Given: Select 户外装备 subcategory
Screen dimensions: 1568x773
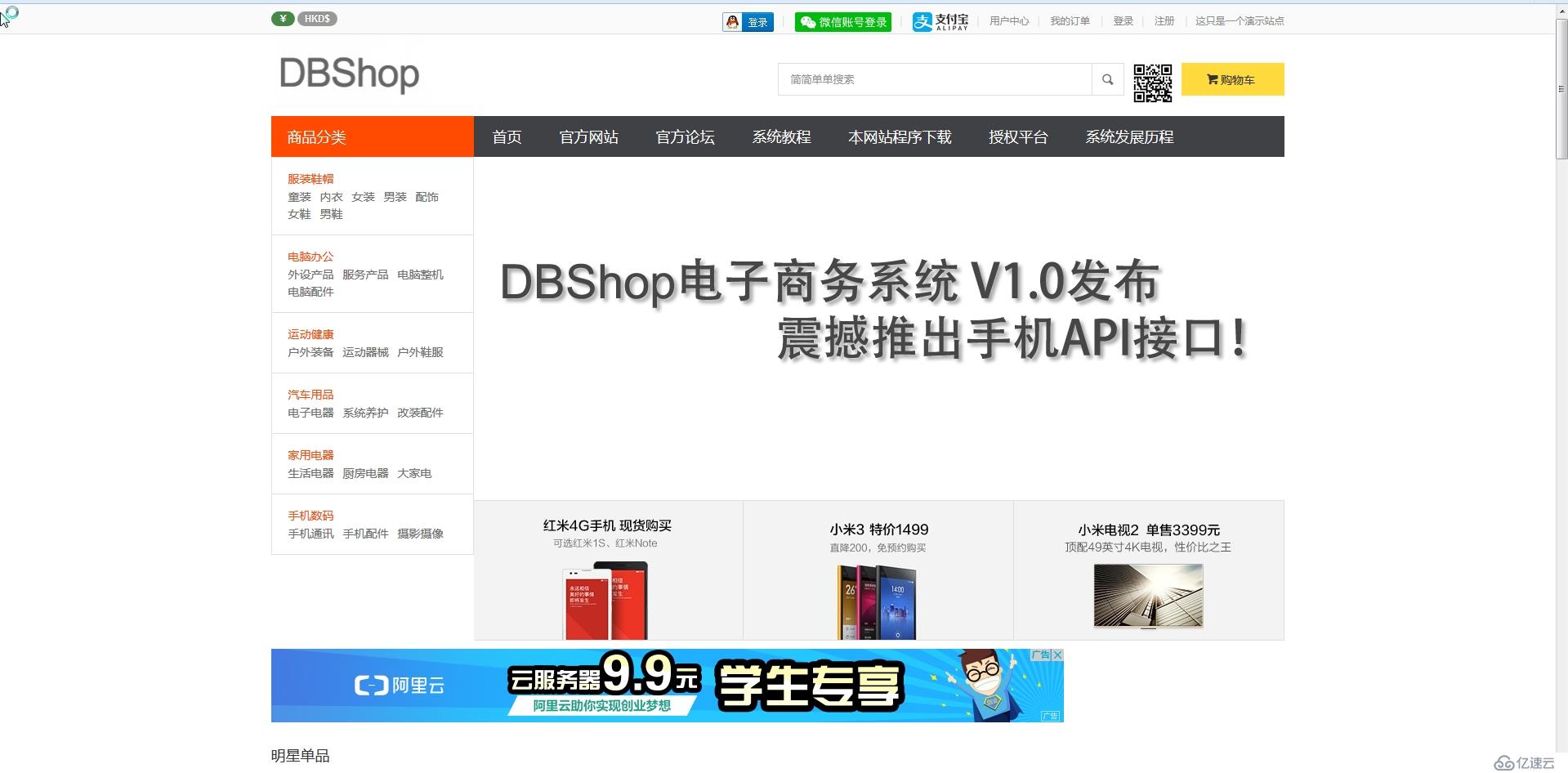Looking at the screenshot, I should click(x=310, y=352).
